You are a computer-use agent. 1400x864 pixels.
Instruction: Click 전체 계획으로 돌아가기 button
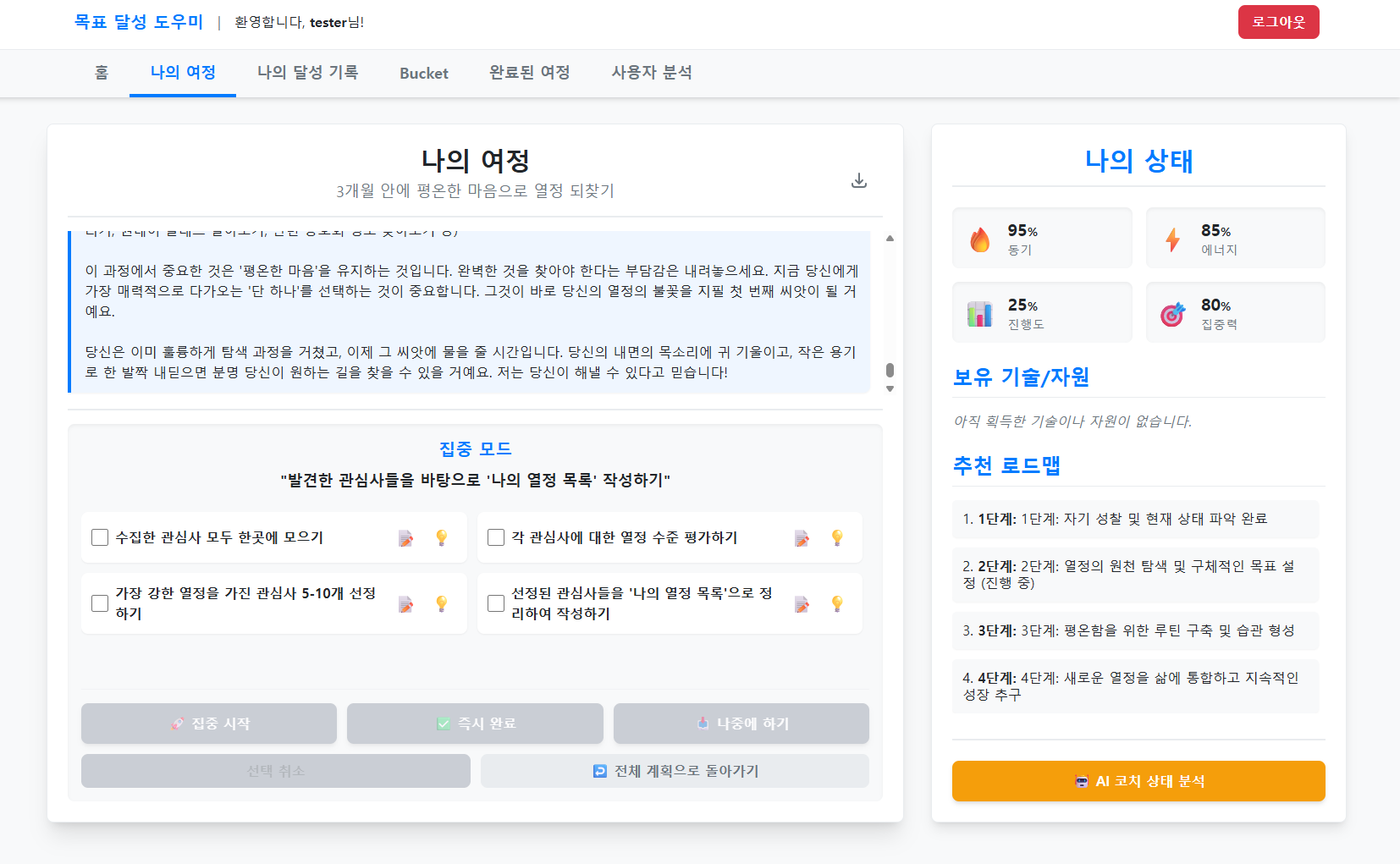675,771
